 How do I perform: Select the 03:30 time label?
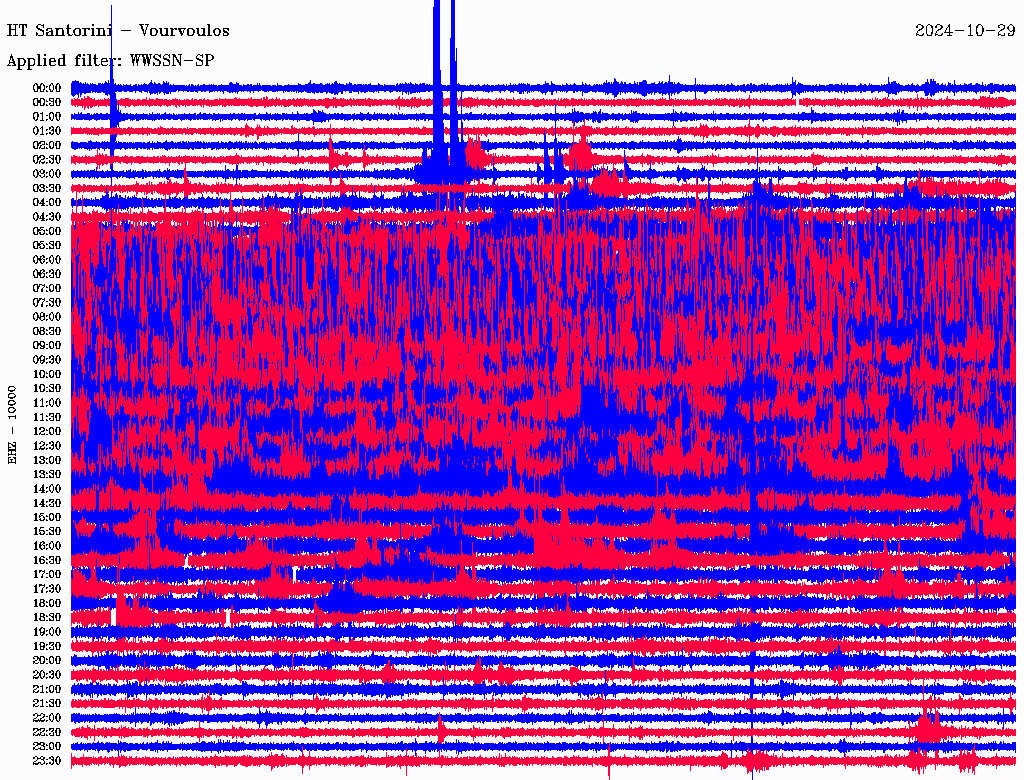tap(46, 188)
